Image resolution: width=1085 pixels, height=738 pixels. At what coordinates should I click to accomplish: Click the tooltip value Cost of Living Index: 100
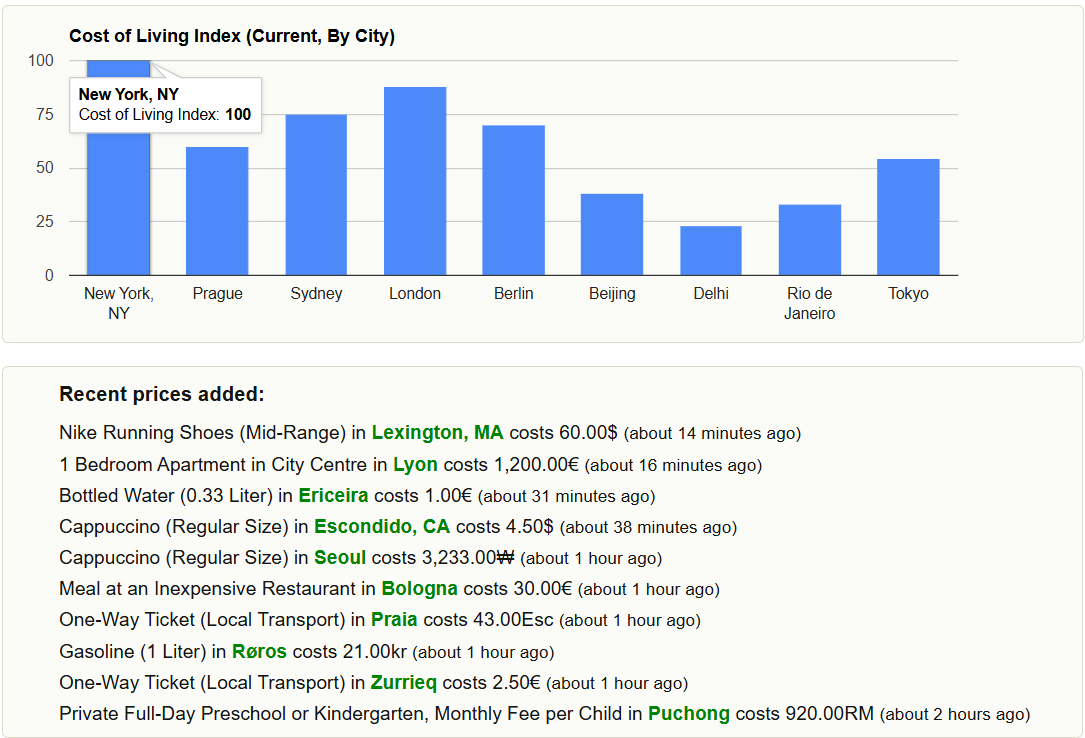[x=165, y=115]
